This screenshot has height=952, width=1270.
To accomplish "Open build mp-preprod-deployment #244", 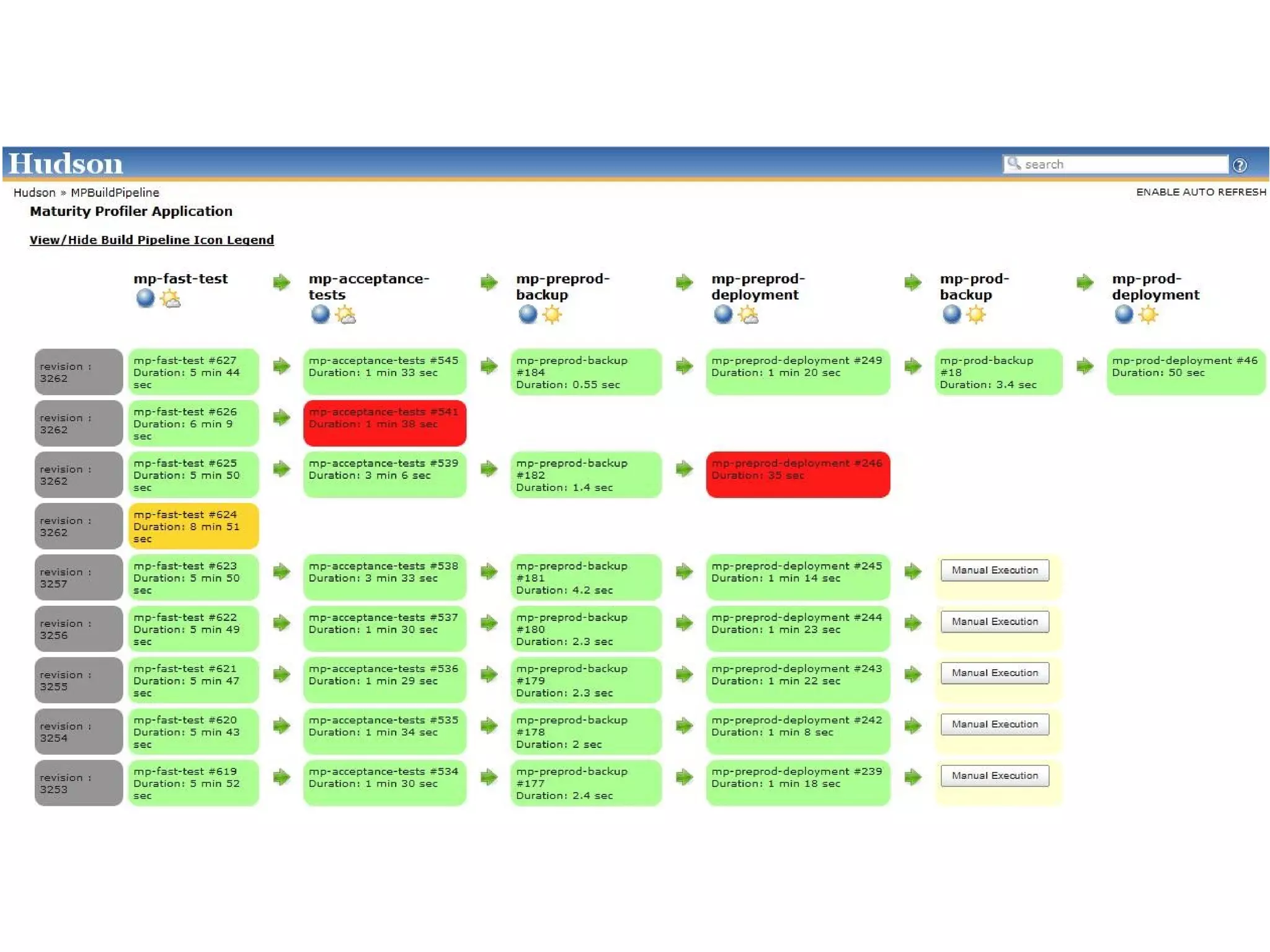I will point(797,629).
